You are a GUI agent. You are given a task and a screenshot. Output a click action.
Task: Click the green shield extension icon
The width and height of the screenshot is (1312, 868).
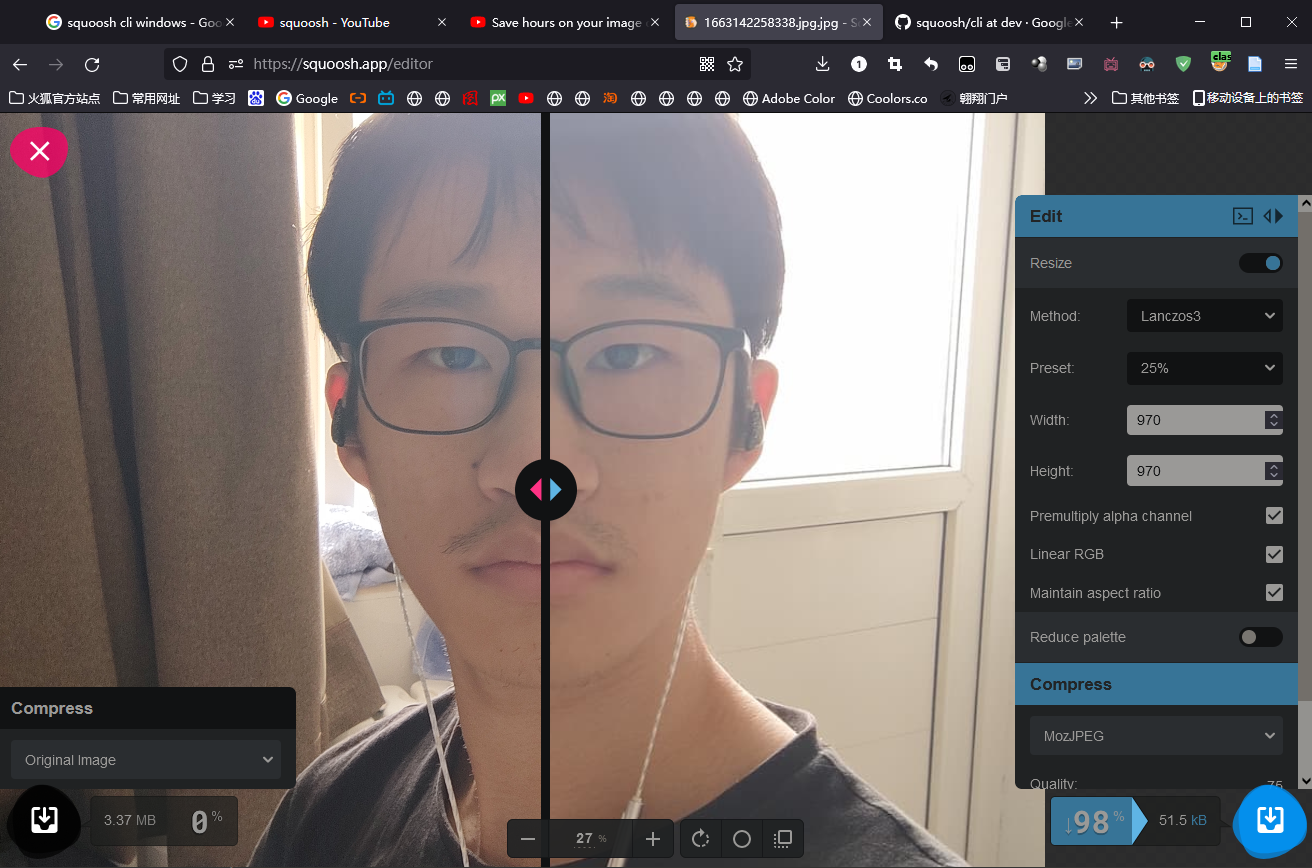pyautogui.click(x=1183, y=64)
